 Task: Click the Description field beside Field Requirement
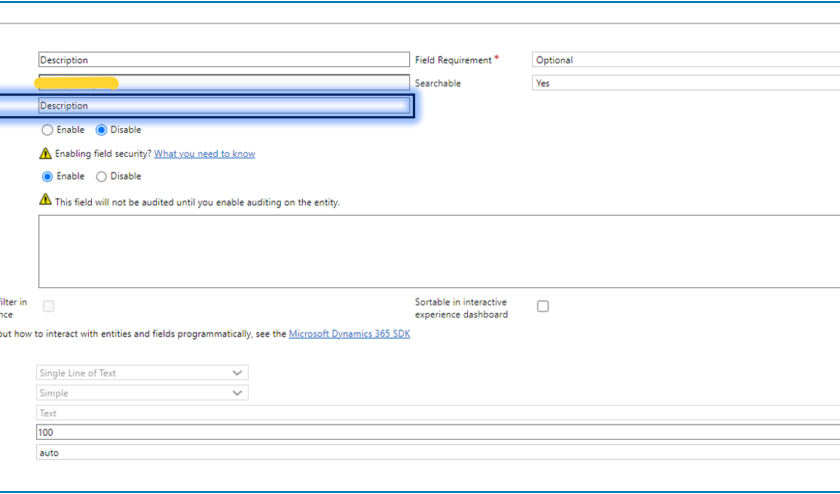[223, 60]
